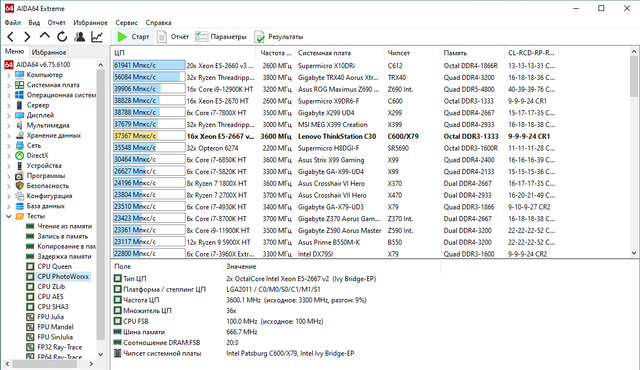
Task: Sort by the Чипсет column header
Action: click(x=412, y=53)
